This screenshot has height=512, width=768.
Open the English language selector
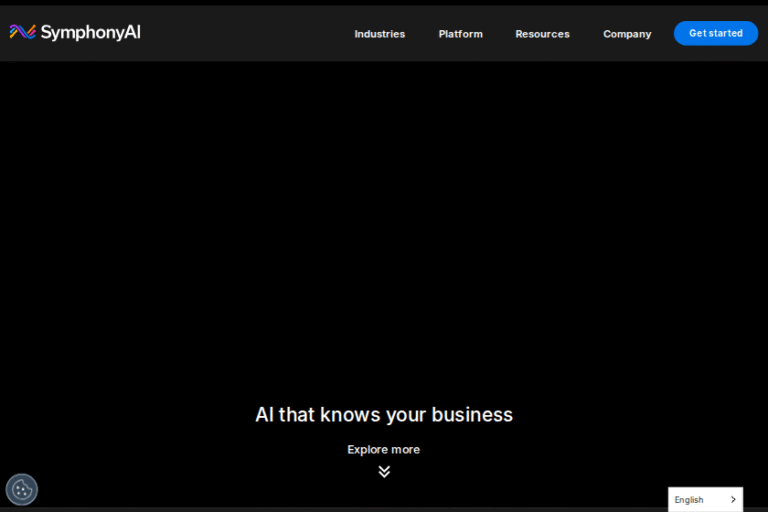(x=705, y=499)
